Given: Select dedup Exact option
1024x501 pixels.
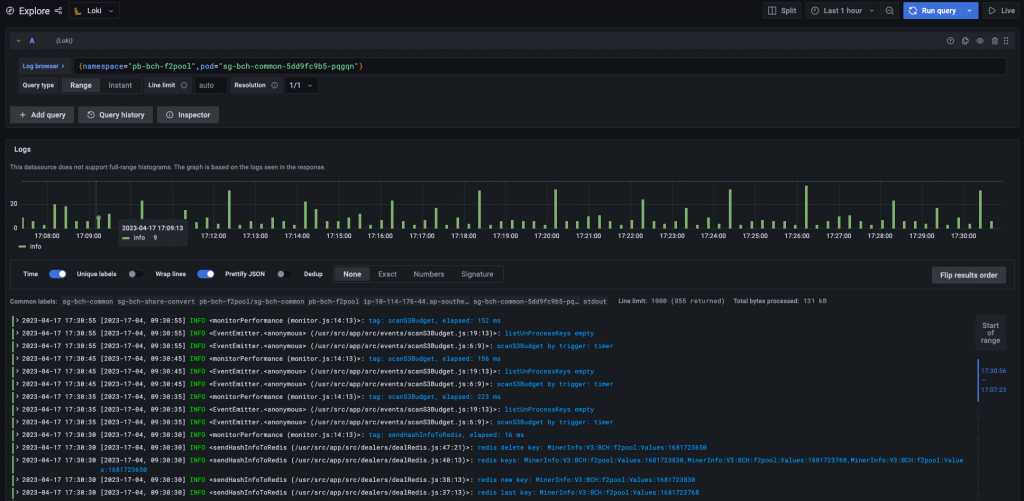Looking at the screenshot, I should click(x=387, y=274).
